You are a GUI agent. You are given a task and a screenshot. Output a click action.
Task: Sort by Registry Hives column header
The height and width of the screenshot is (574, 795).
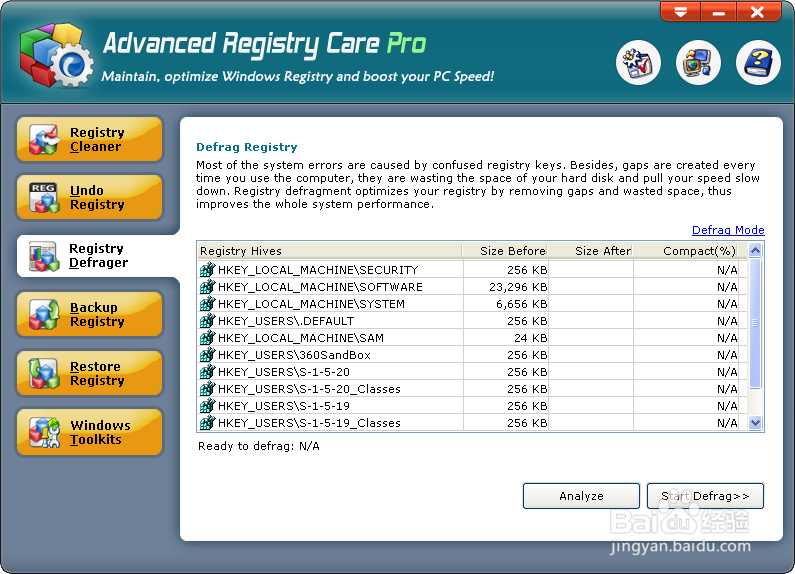pos(330,251)
